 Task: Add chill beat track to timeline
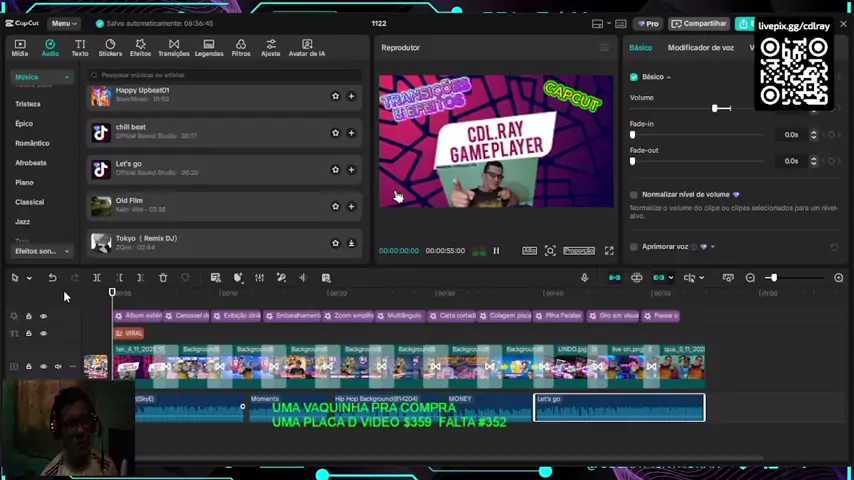[351, 133]
